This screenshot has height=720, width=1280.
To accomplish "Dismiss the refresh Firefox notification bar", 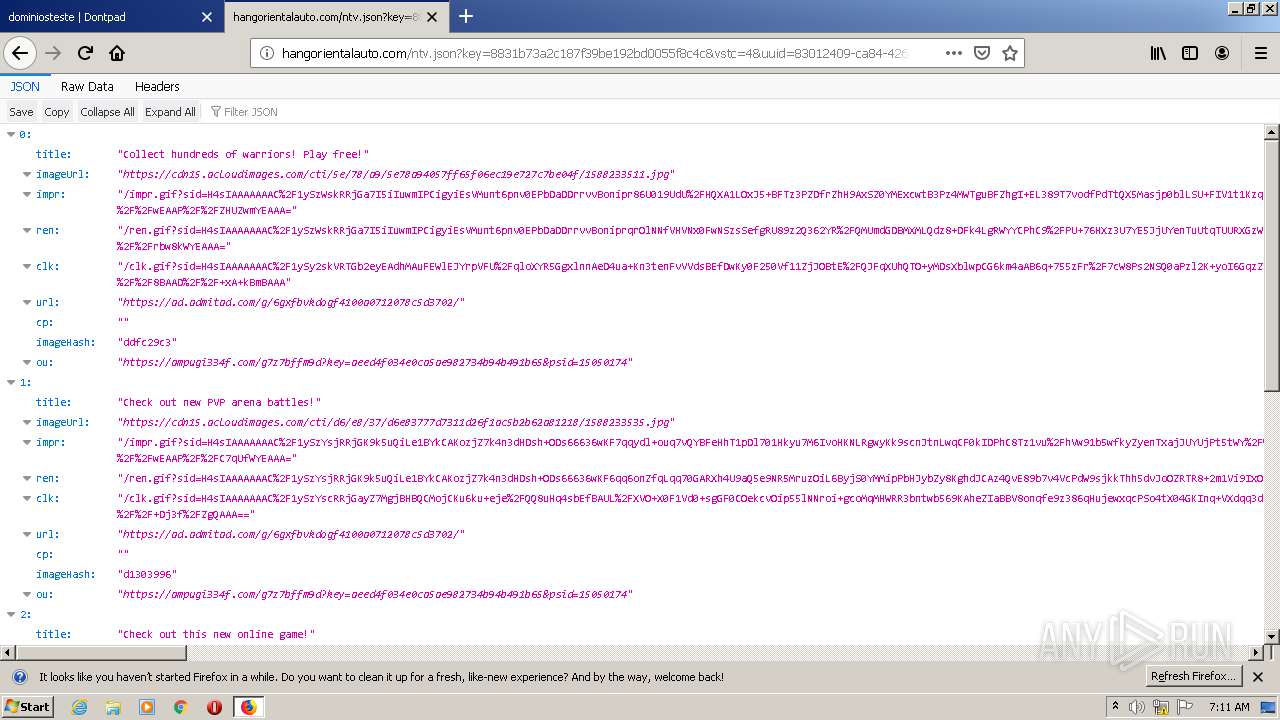I will 1258,677.
